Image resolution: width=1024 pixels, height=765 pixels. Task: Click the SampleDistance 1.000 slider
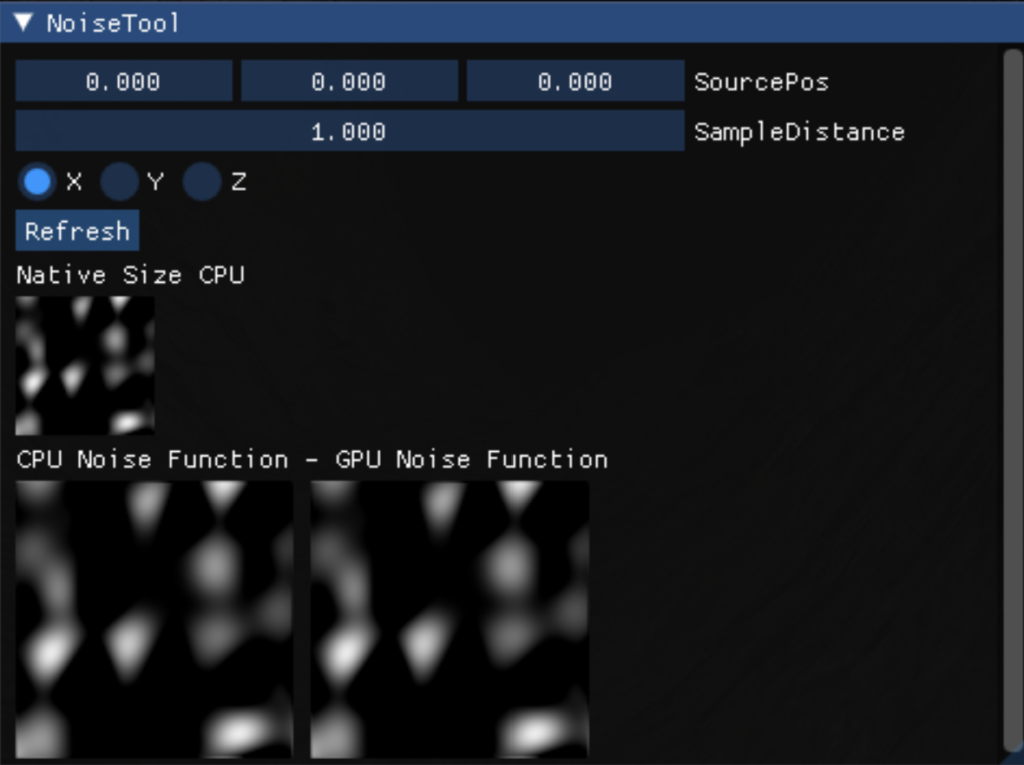pos(349,132)
